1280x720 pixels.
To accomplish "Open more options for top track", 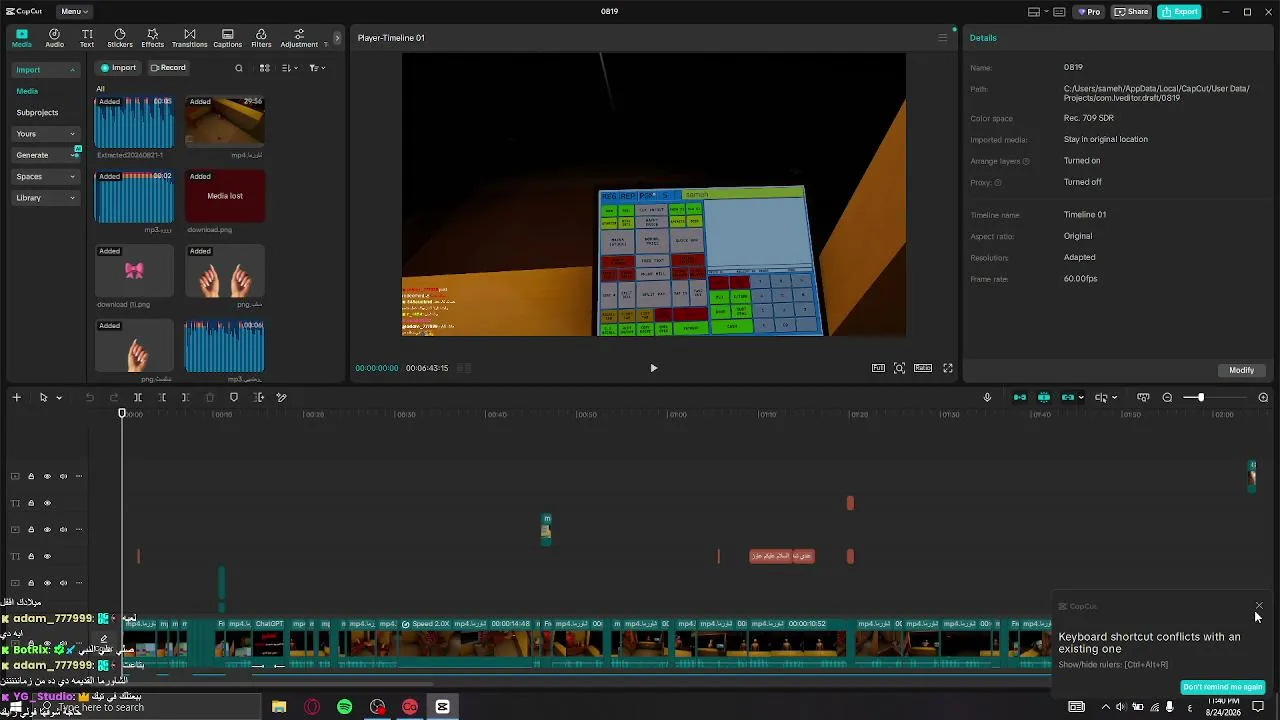I will 79,477.
